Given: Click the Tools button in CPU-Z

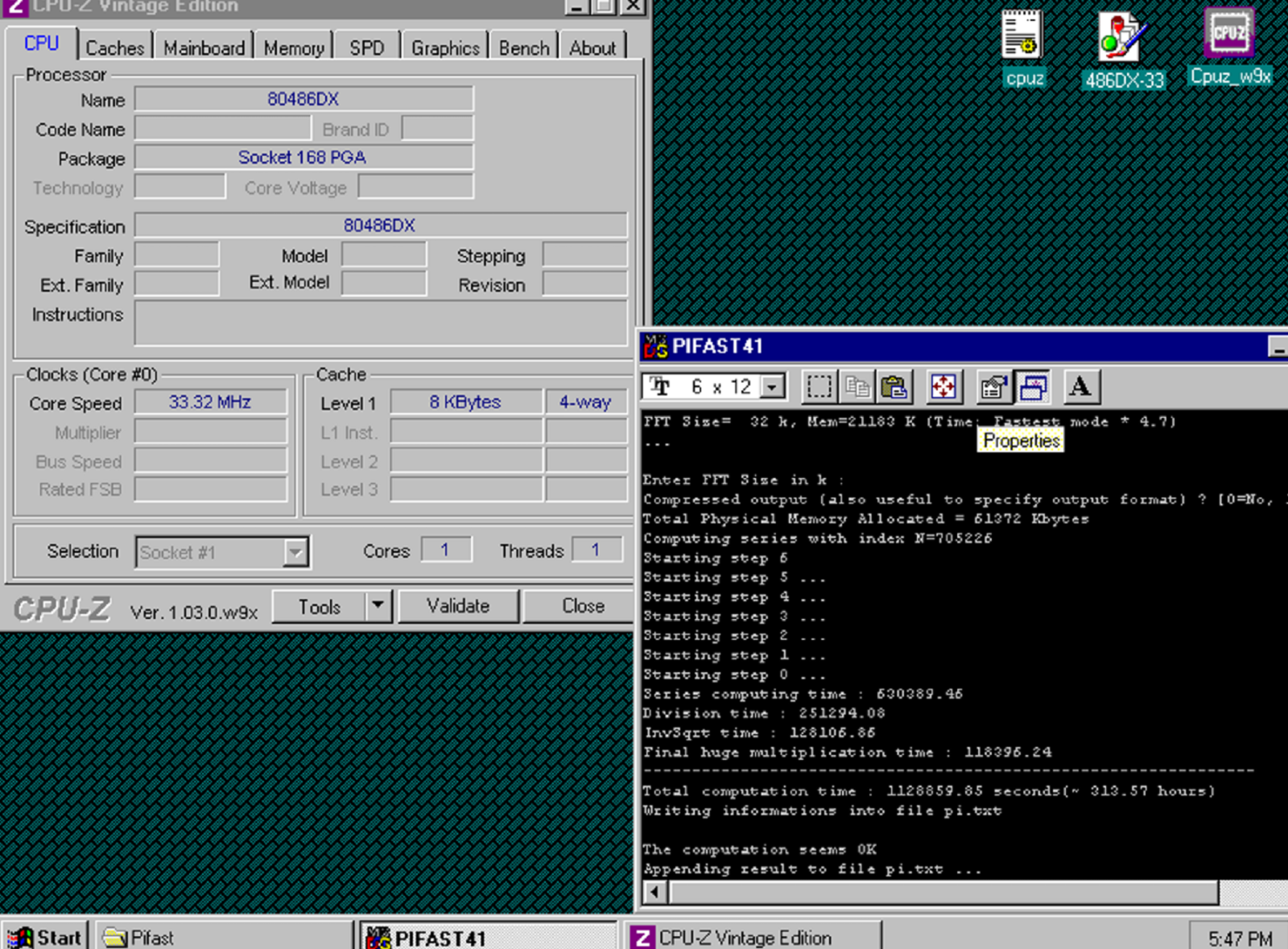Looking at the screenshot, I should pyautogui.click(x=320, y=606).
